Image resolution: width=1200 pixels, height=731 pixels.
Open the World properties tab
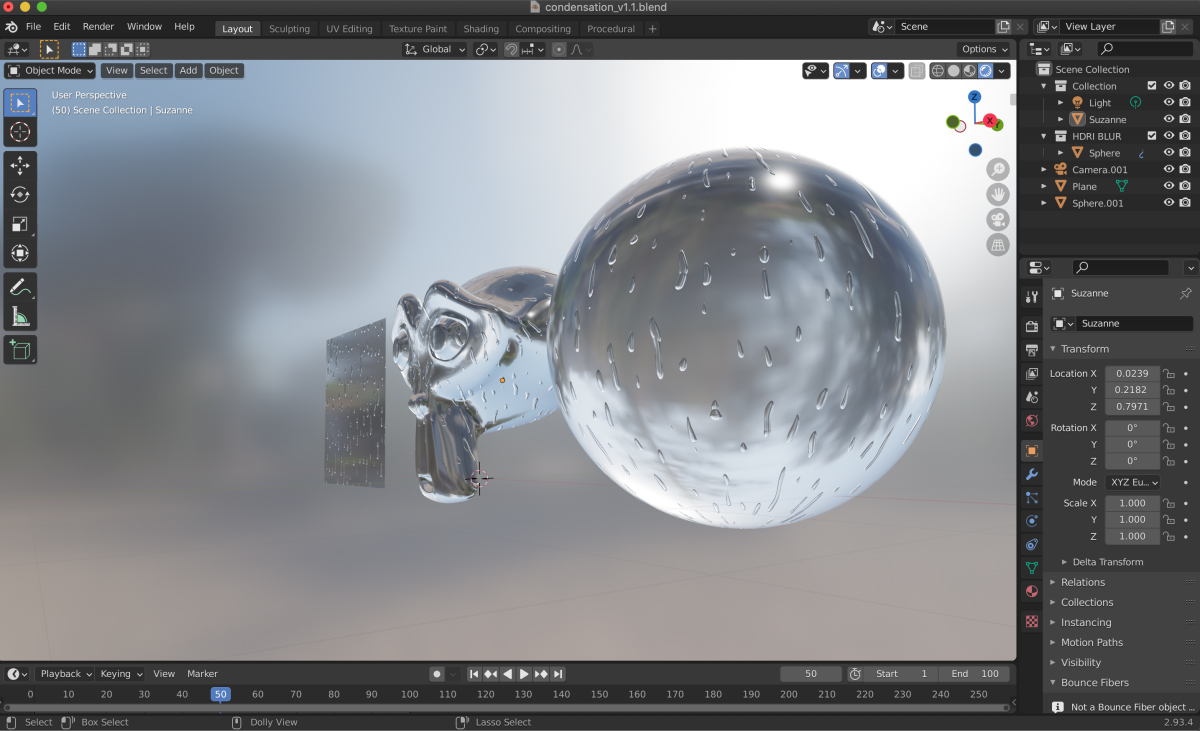1032,421
